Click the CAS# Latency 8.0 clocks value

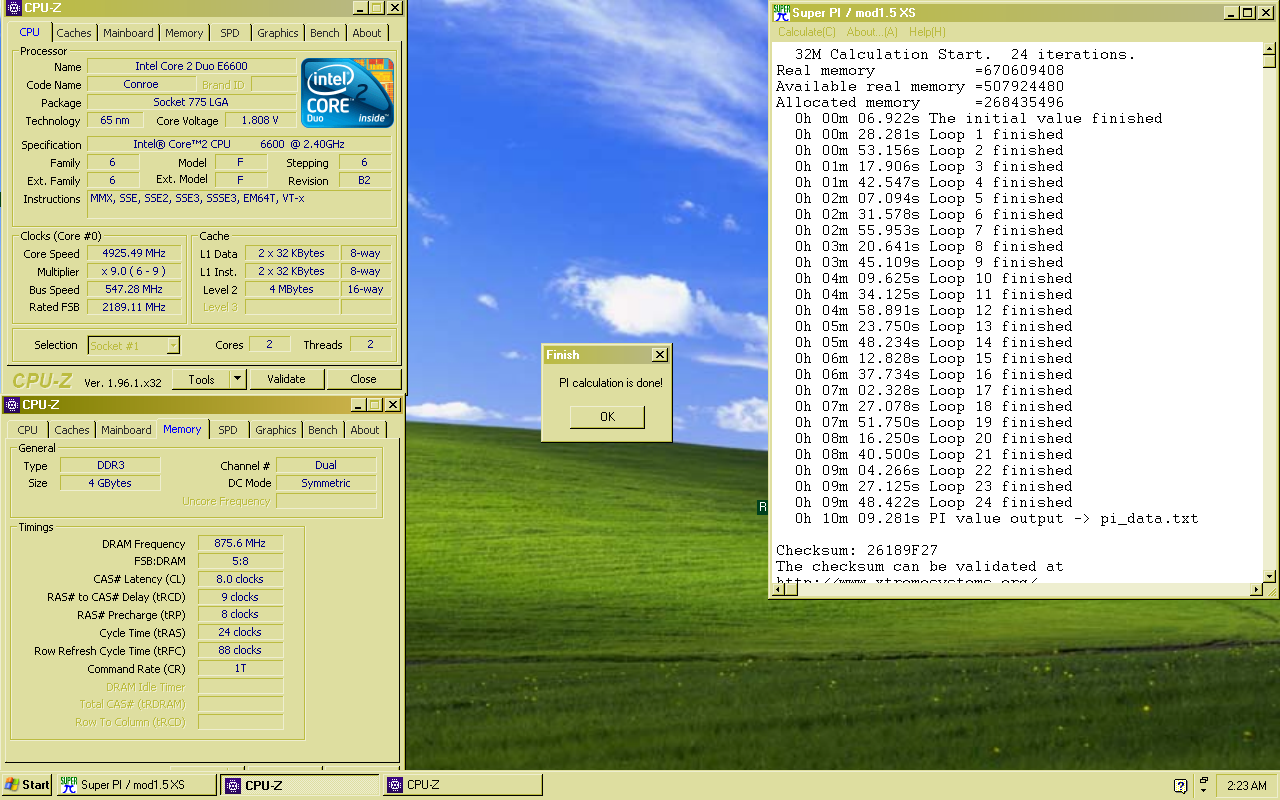click(x=240, y=580)
